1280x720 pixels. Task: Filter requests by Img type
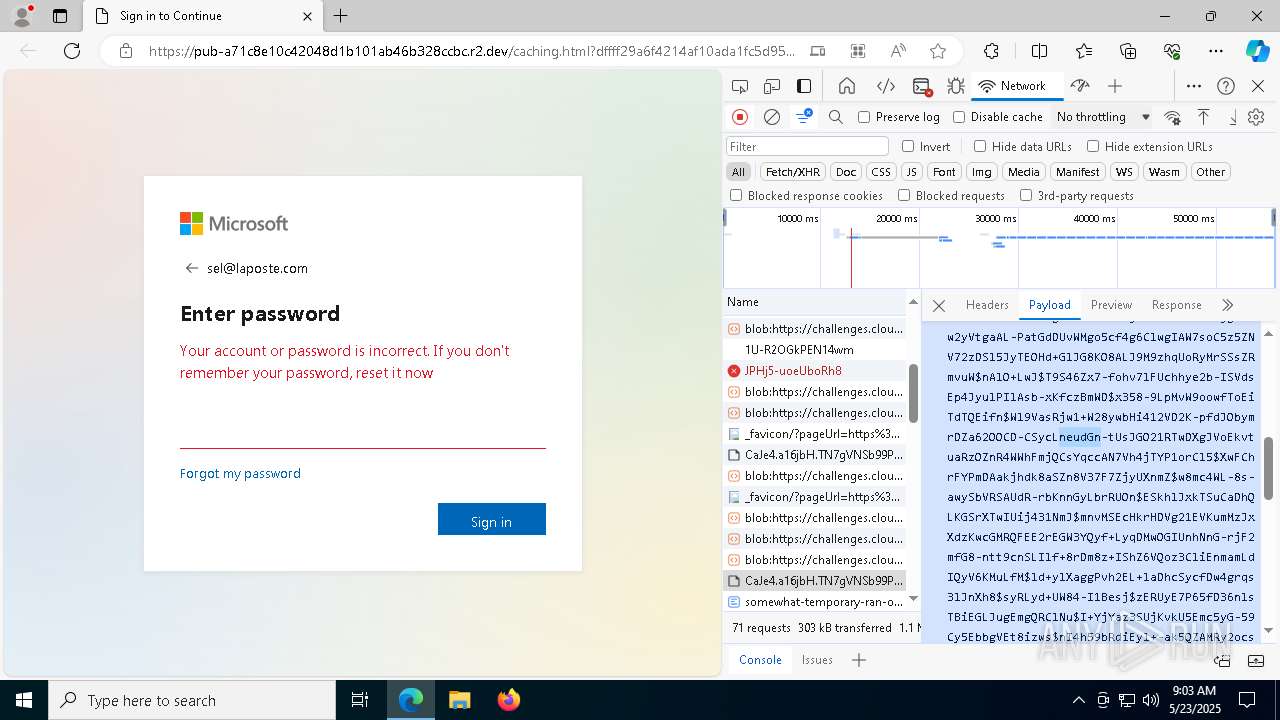click(x=982, y=172)
